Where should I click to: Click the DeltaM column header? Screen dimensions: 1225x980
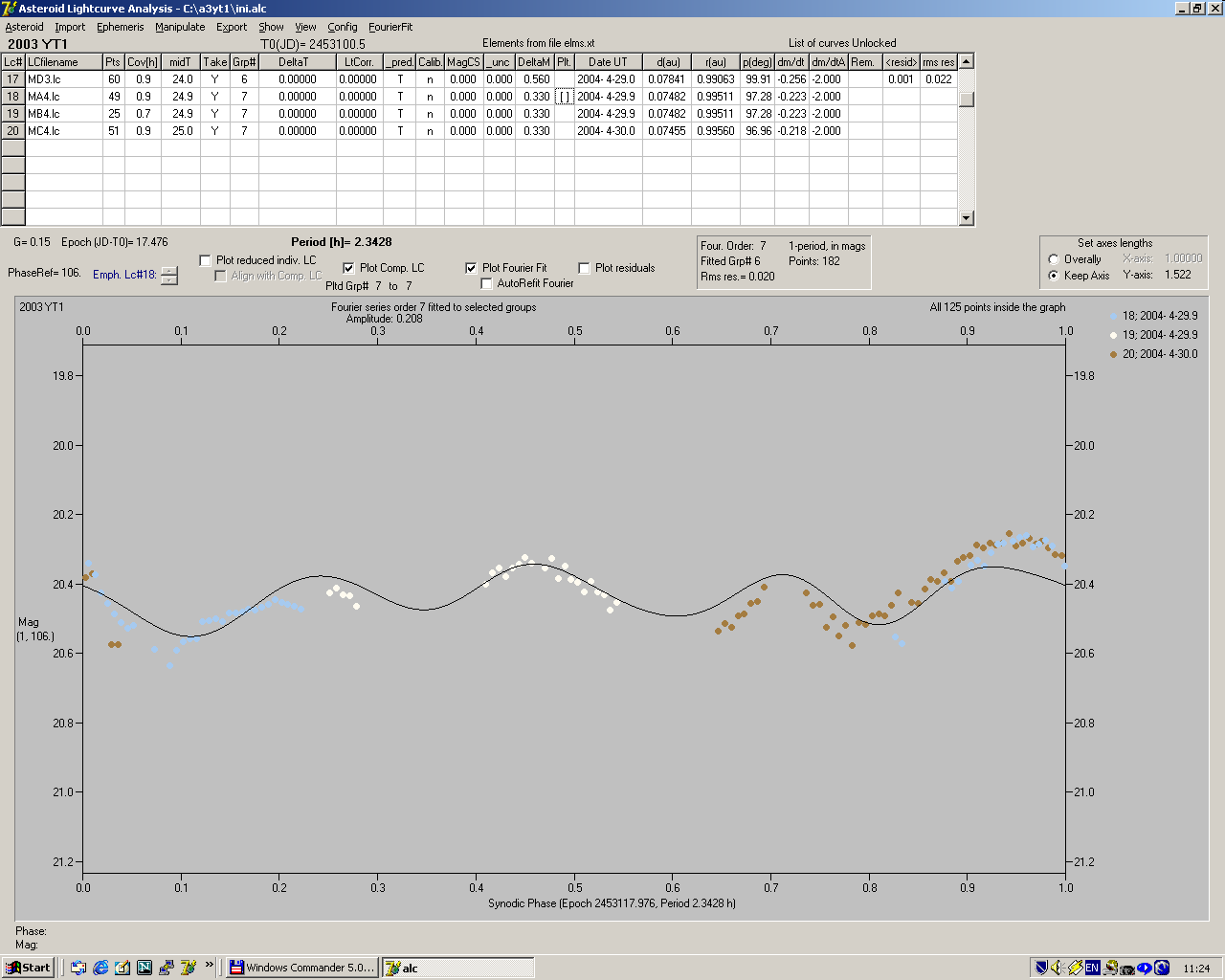534,62
